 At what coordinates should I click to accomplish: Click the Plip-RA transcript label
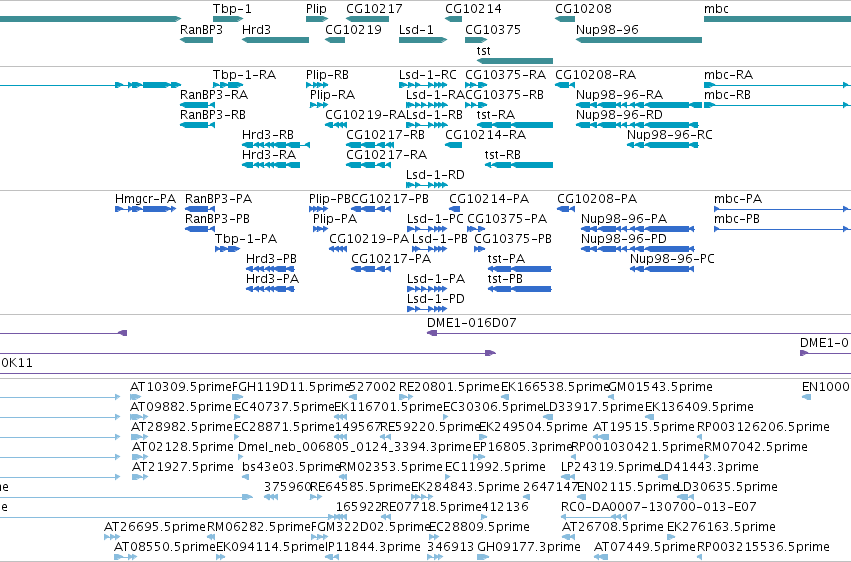coord(332,94)
